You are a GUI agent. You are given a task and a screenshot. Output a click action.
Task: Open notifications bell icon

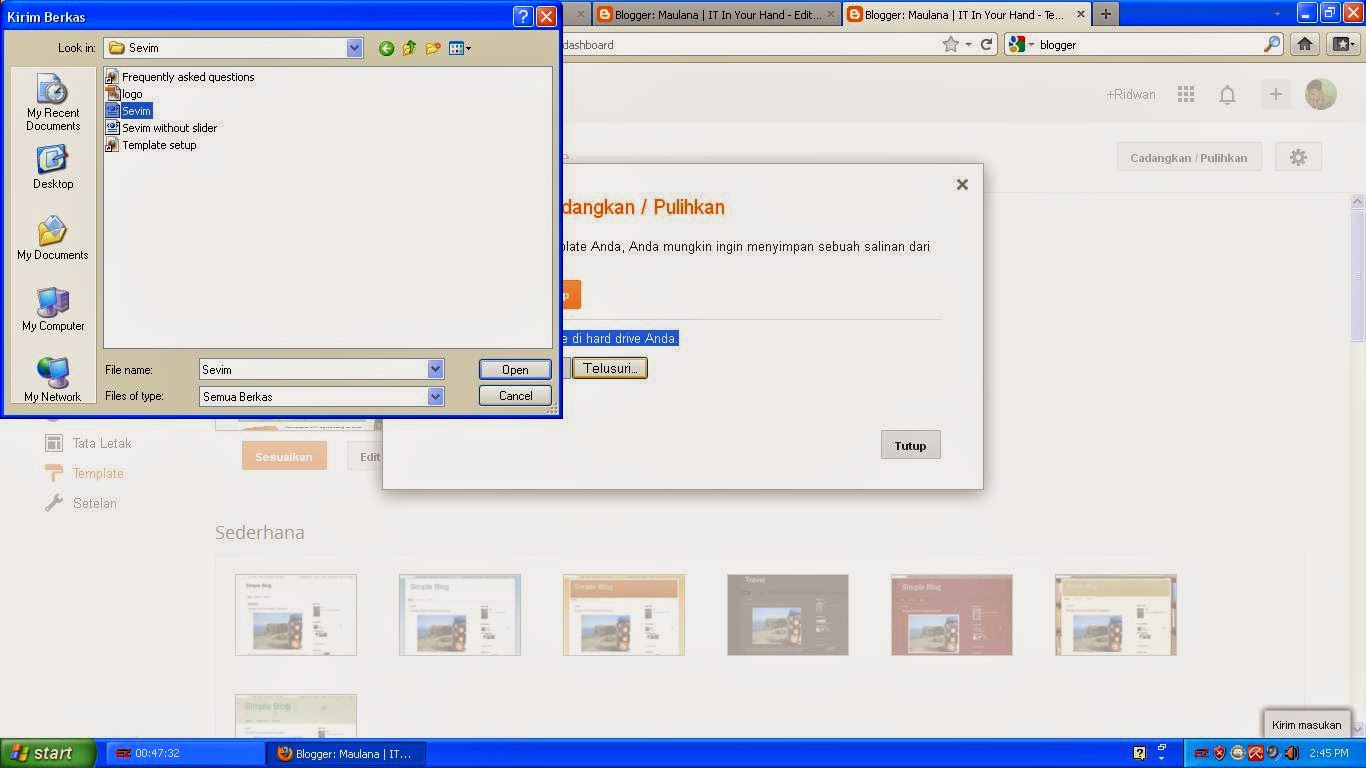point(1227,95)
